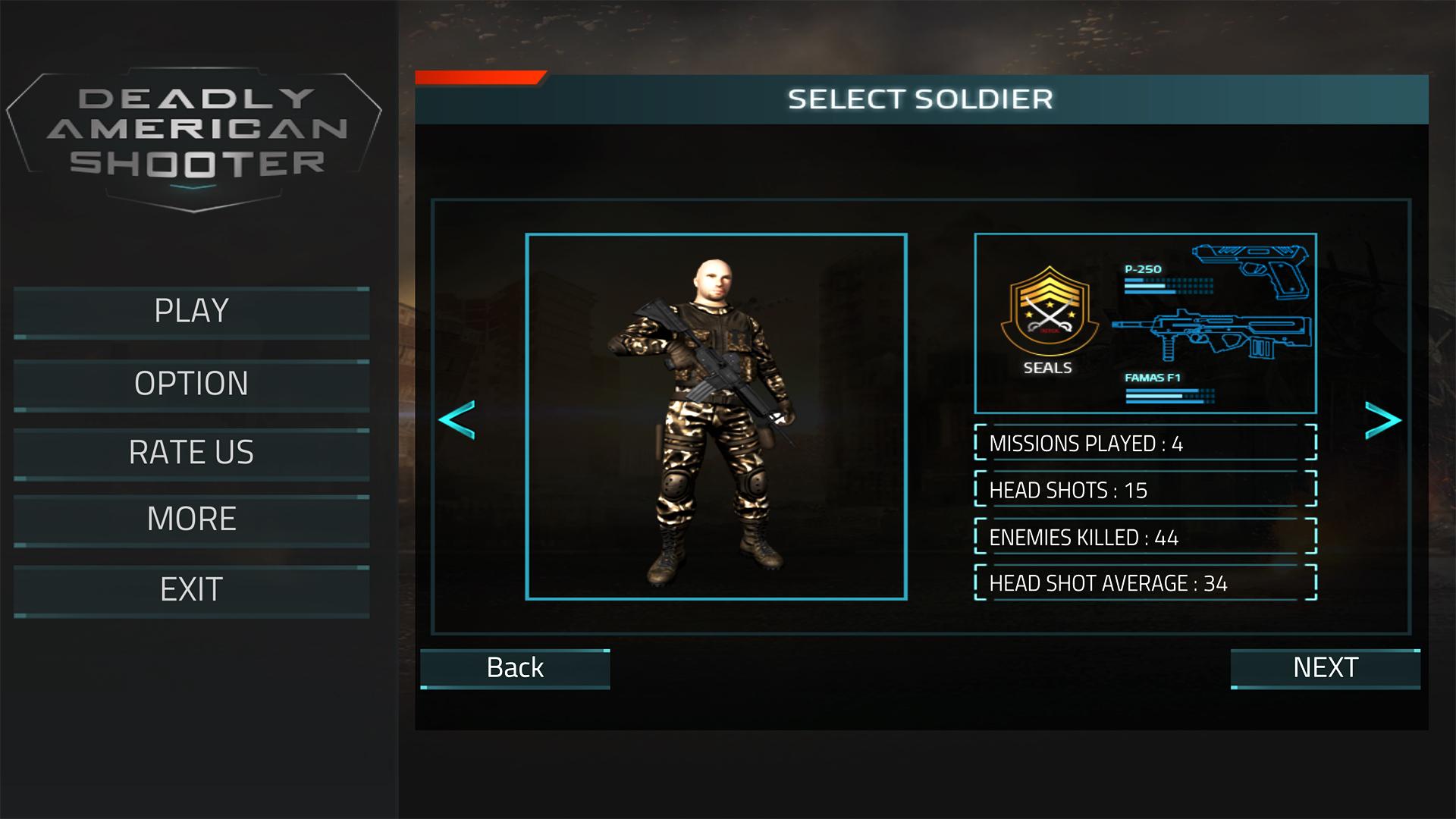The width and height of the screenshot is (1456, 819).
Task: Click the P-250 stat bars
Action: pyautogui.click(x=1169, y=285)
